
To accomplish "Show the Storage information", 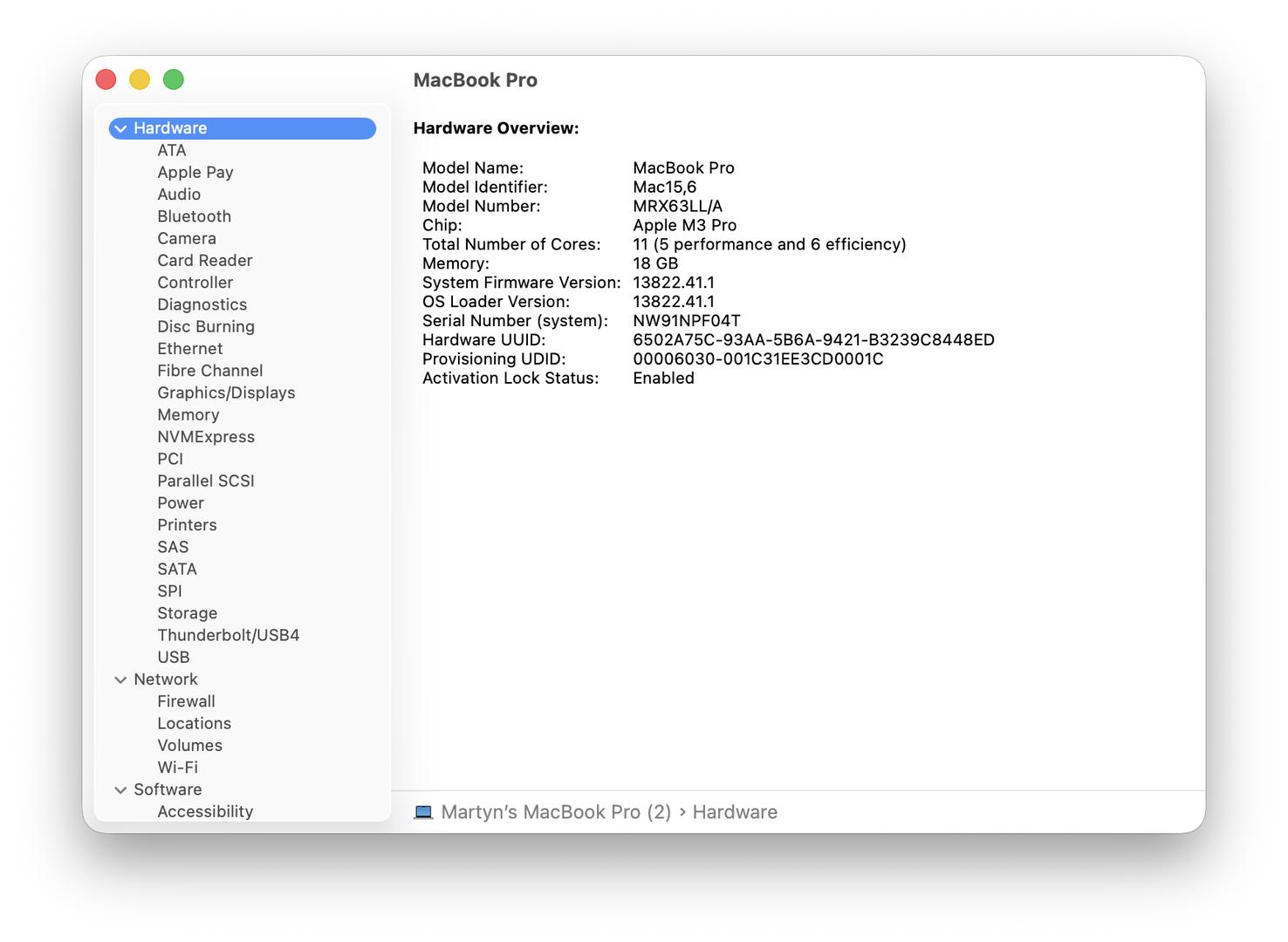I will coord(187,613).
